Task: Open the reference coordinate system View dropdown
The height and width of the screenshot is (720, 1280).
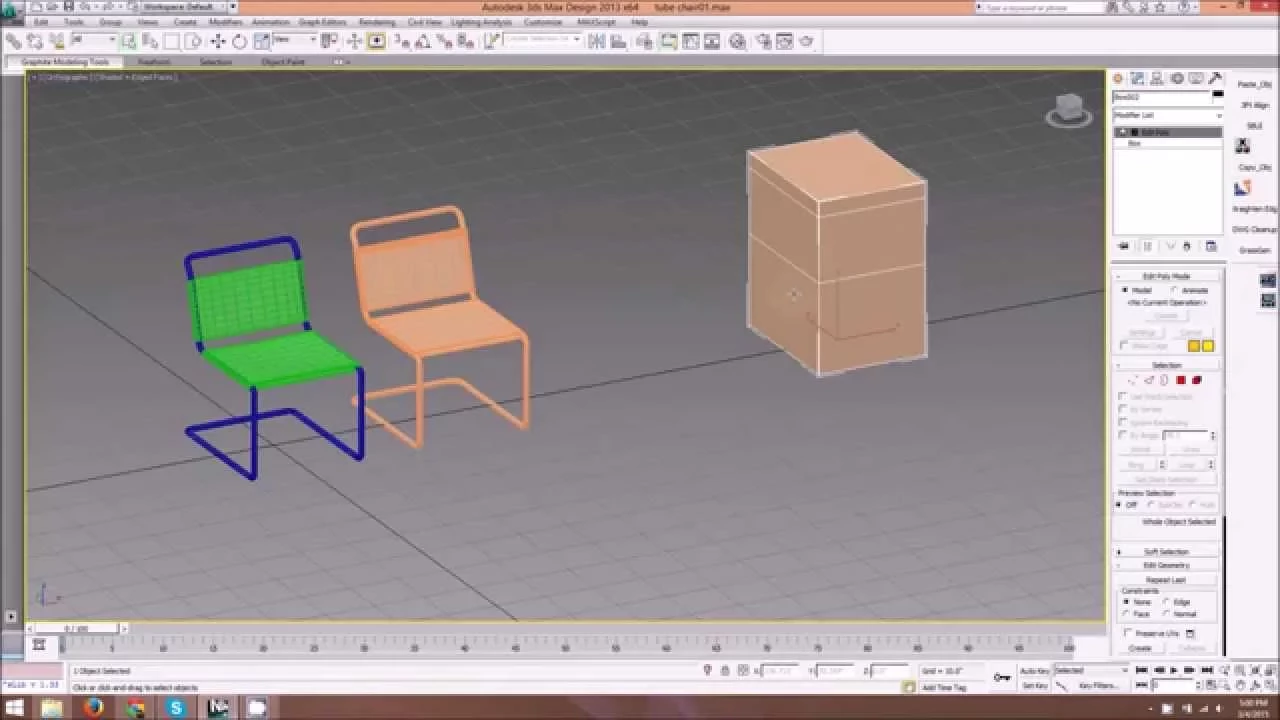Action: click(295, 40)
